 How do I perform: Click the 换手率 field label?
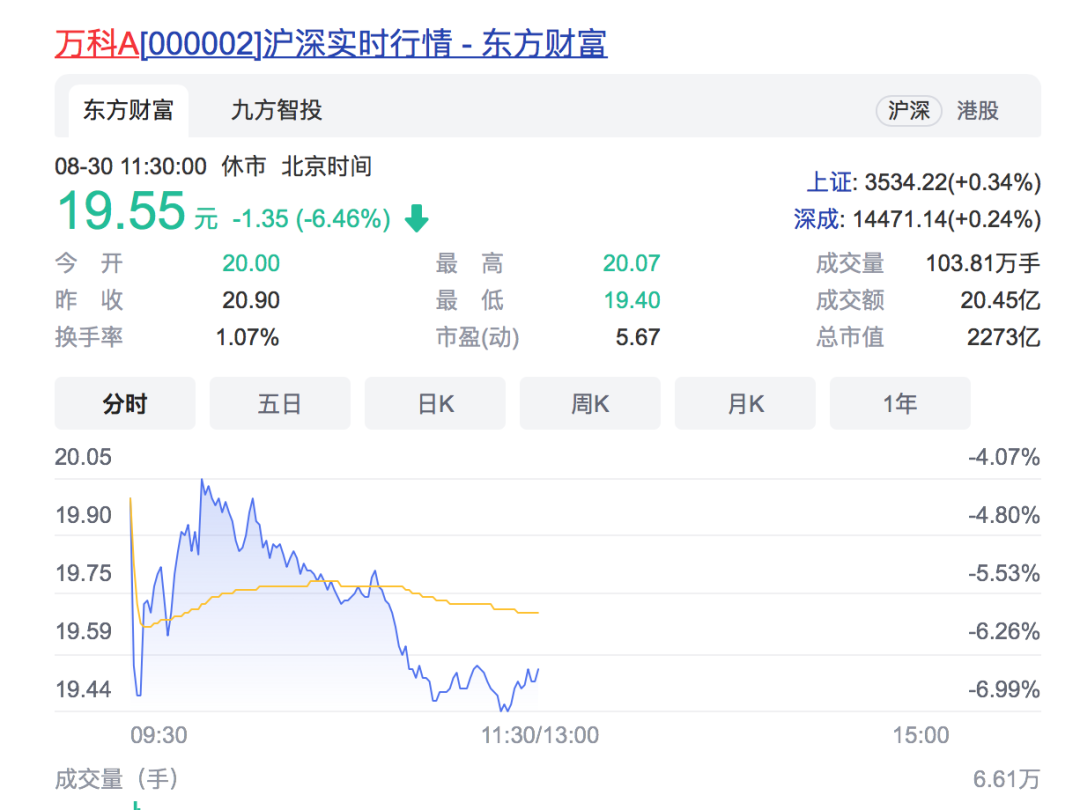pyautogui.click(x=89, y=338)
